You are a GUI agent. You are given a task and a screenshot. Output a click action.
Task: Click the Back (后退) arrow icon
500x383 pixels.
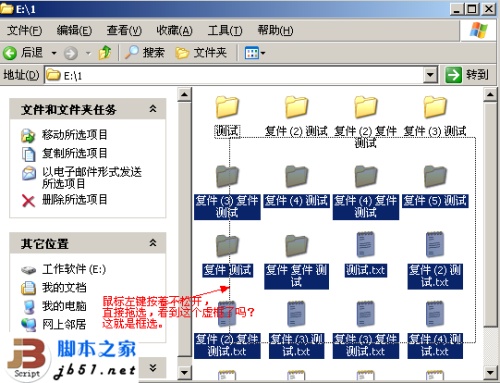coord(10,53)
